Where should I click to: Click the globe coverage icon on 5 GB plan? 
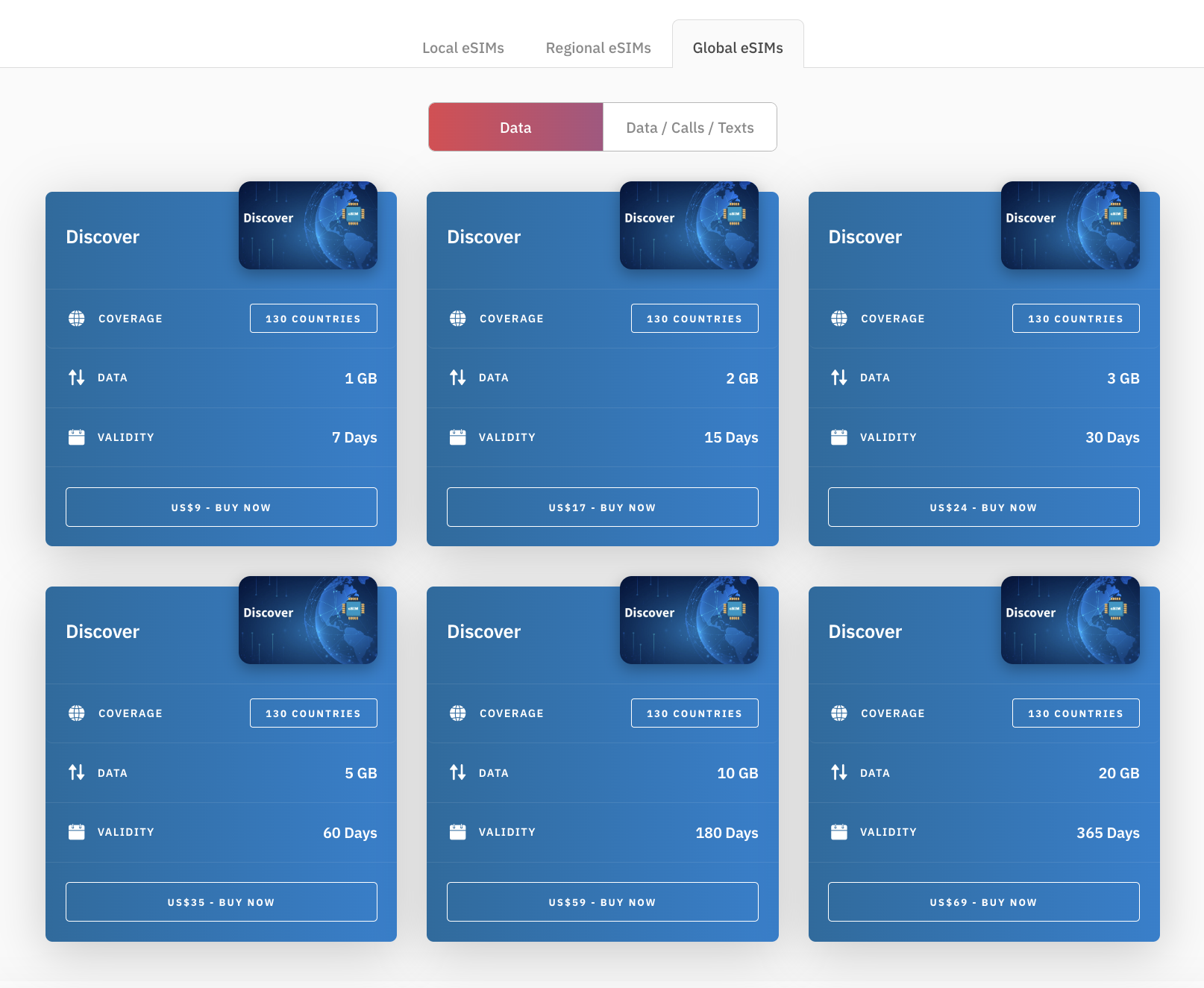coord(77,713)
